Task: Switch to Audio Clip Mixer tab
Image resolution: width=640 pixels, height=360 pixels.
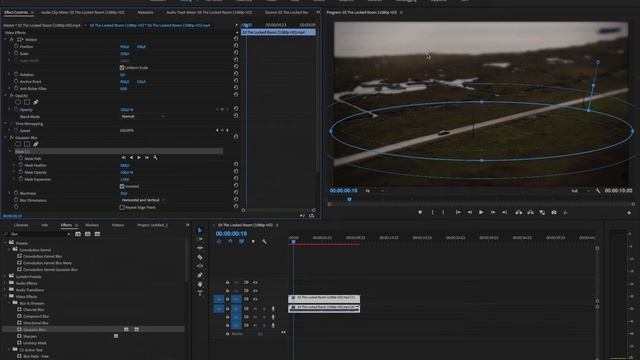Action: coord(83,12)
